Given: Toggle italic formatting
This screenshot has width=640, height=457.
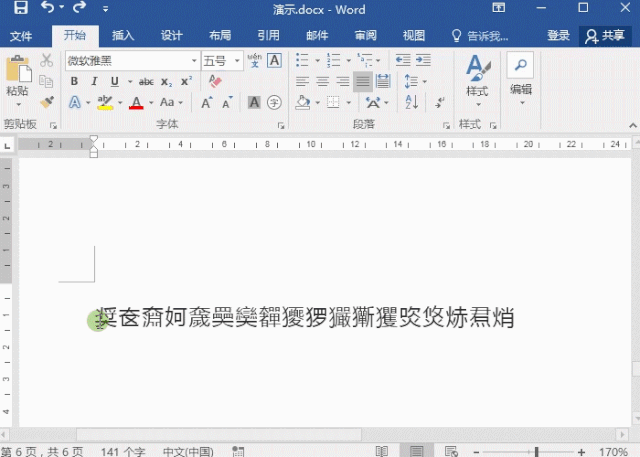Looking at the screenshot, I should pyautogui.click(x=94, y=81).
